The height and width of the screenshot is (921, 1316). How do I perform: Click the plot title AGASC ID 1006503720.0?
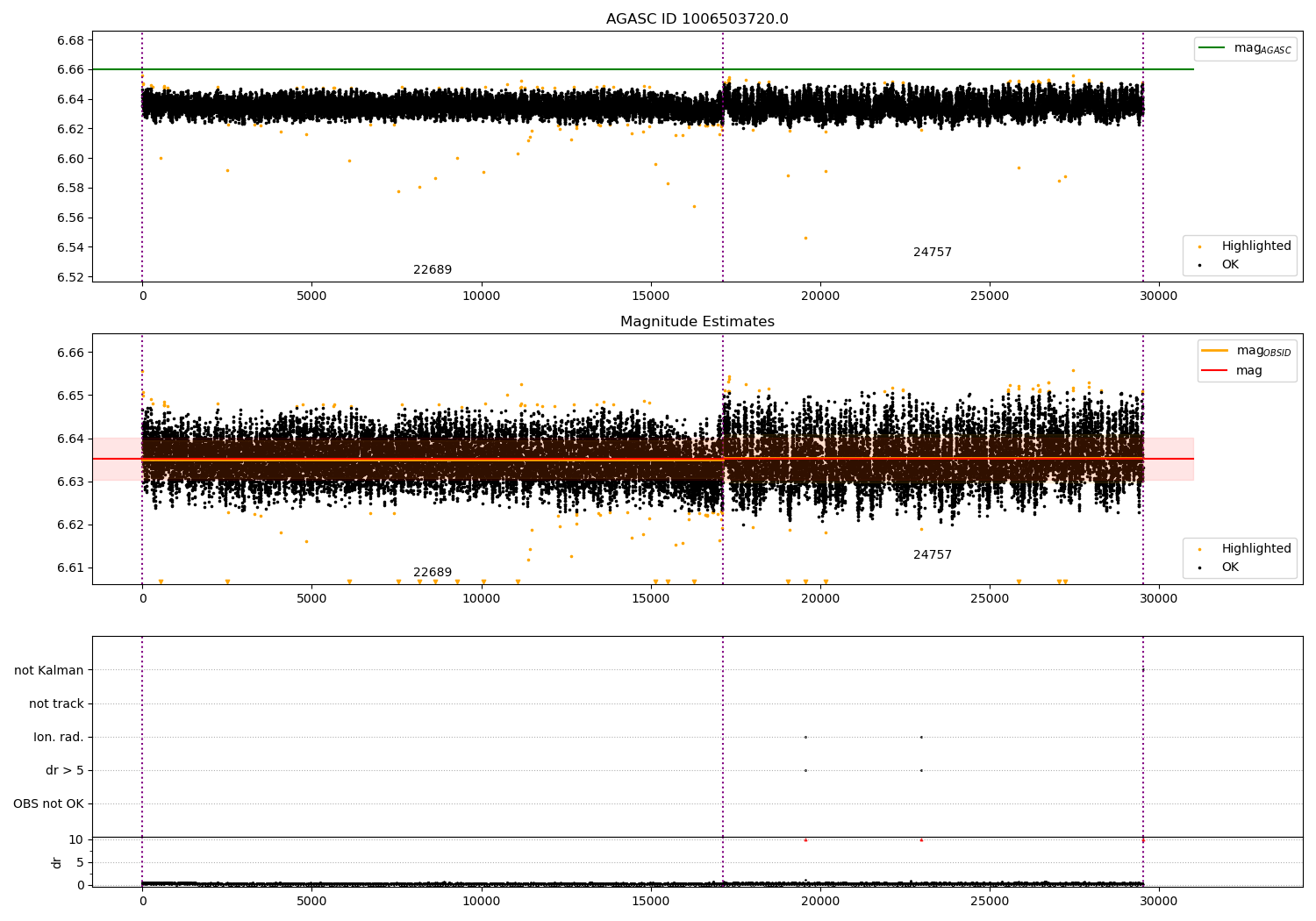click(697, 19)
